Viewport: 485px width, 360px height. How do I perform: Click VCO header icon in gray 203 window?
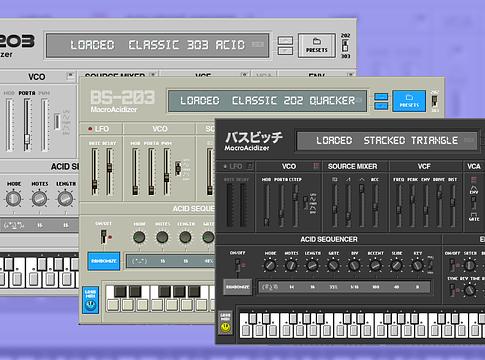70,76
